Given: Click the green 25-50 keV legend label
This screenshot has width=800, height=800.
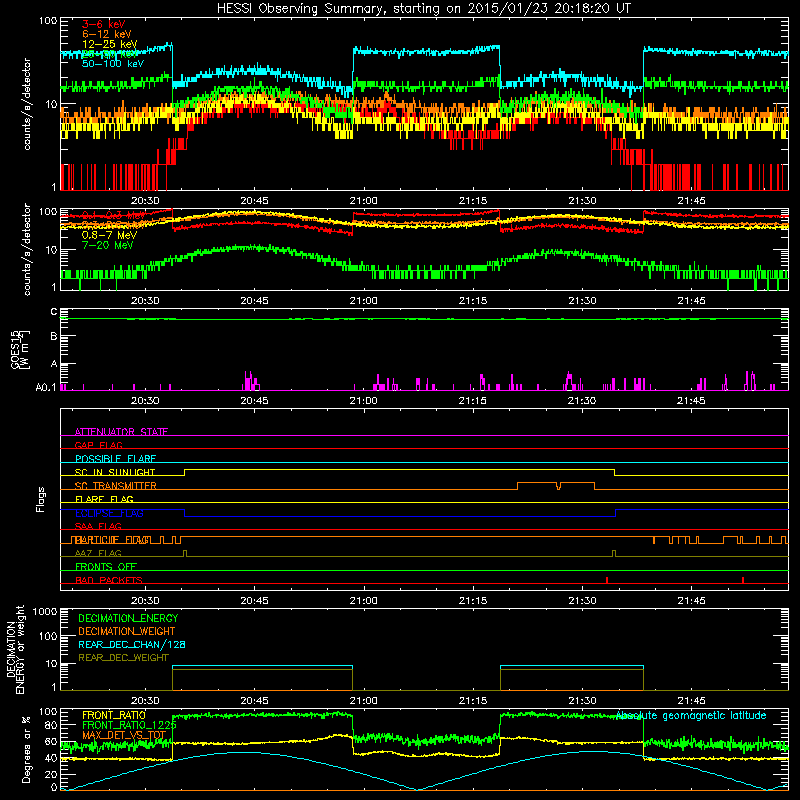Looking at the screenshot, I should click(x=109, y=54).
